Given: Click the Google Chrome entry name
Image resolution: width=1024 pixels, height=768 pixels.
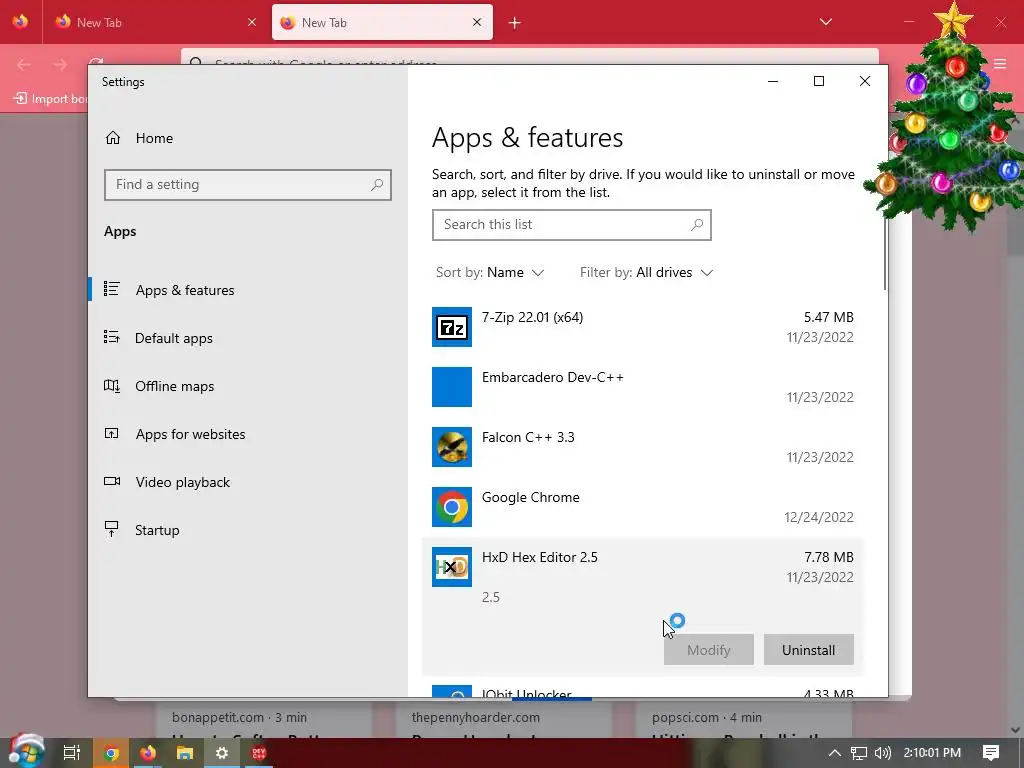Looking at the screenshot, I should pos(530,498).
